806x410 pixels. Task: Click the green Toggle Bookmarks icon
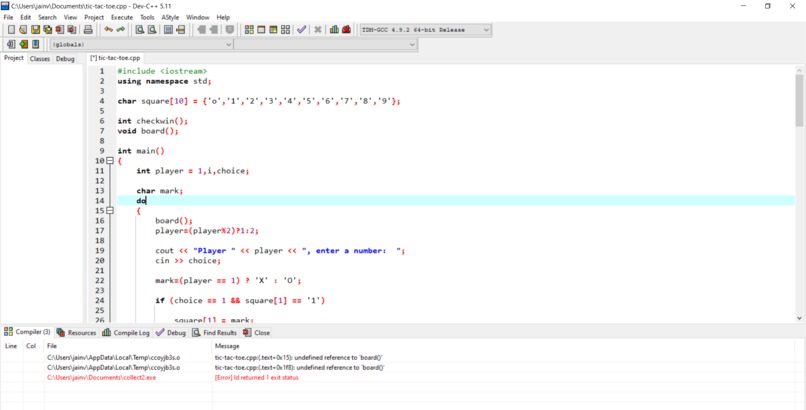(x=23, y=44)
